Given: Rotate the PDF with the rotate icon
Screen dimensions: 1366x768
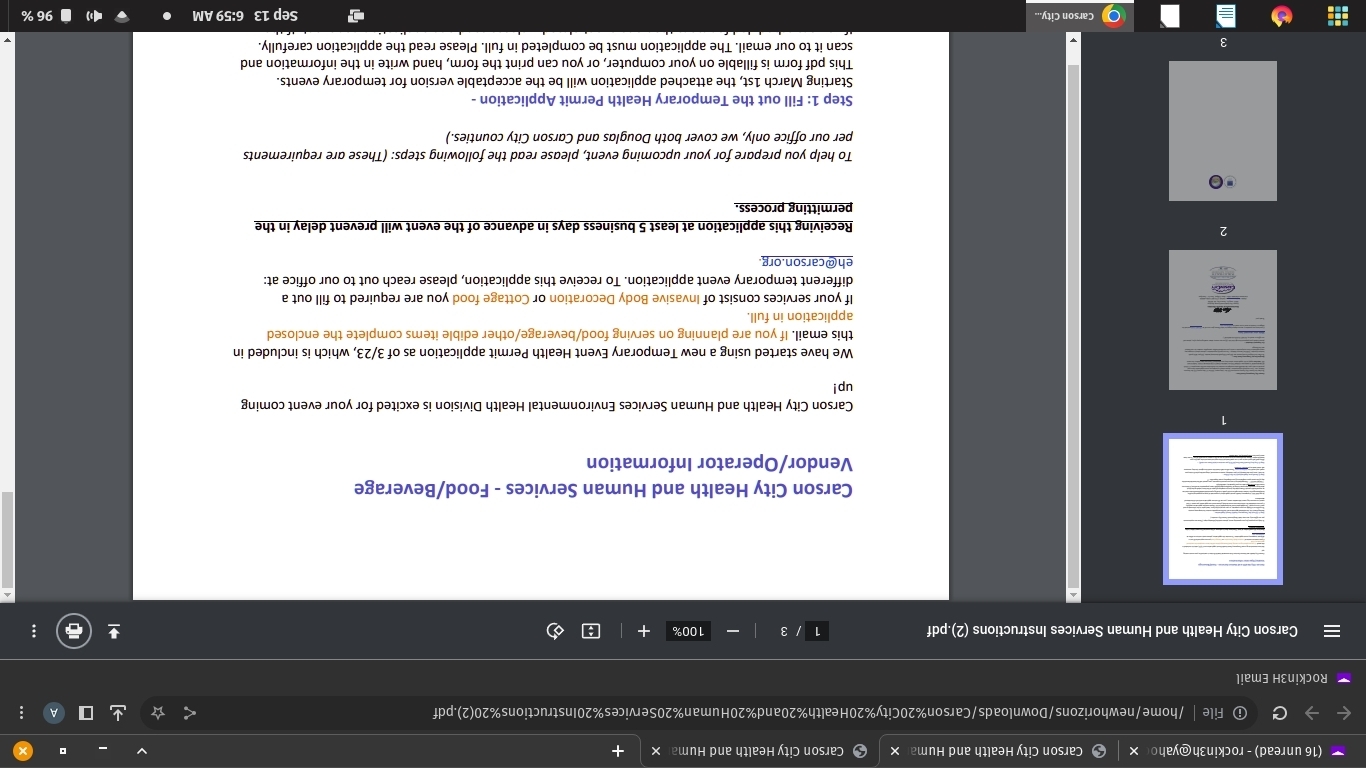Looking at the screenshot, I should [x=556, y=631].
